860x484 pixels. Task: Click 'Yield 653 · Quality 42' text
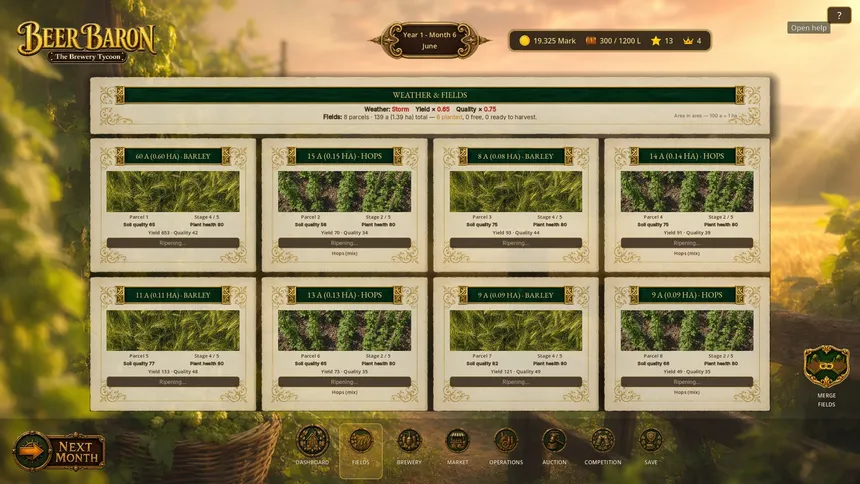click(173, 233)
